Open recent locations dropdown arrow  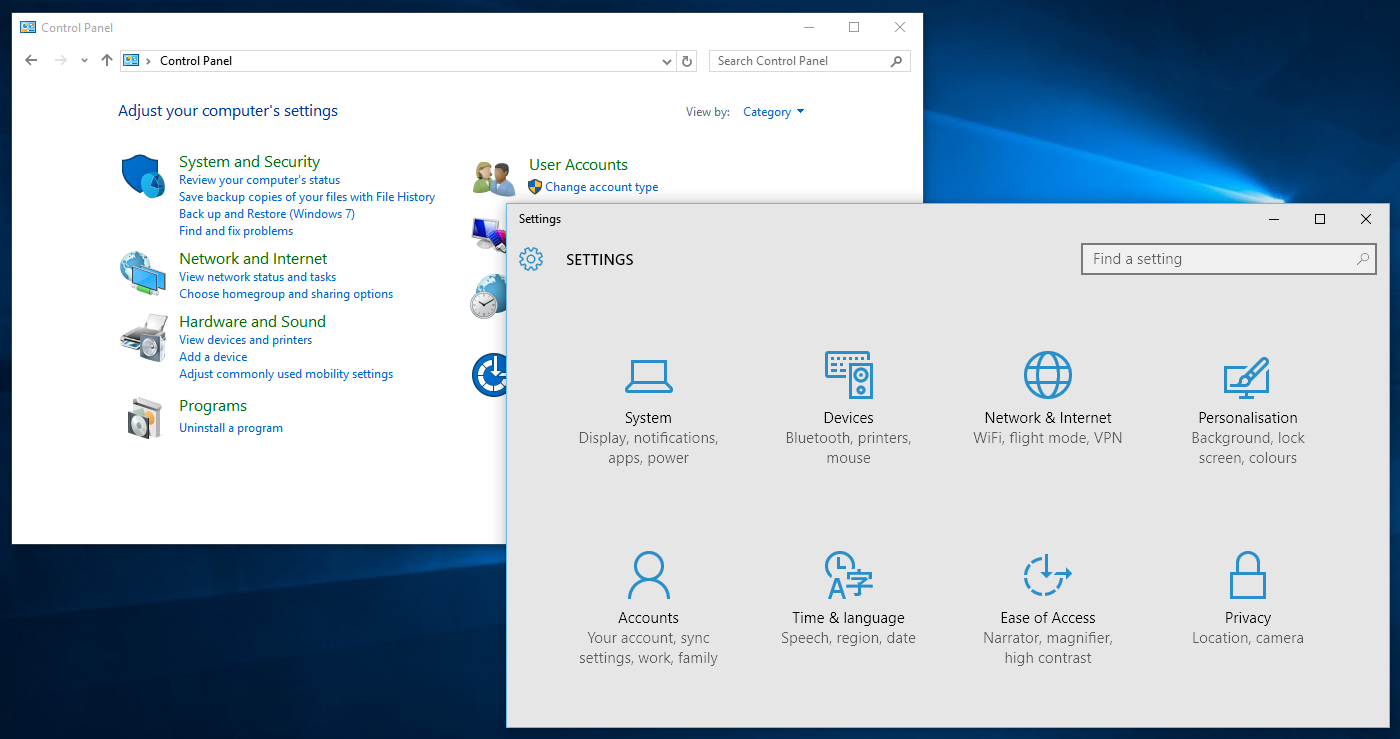(x=84, y=61)
